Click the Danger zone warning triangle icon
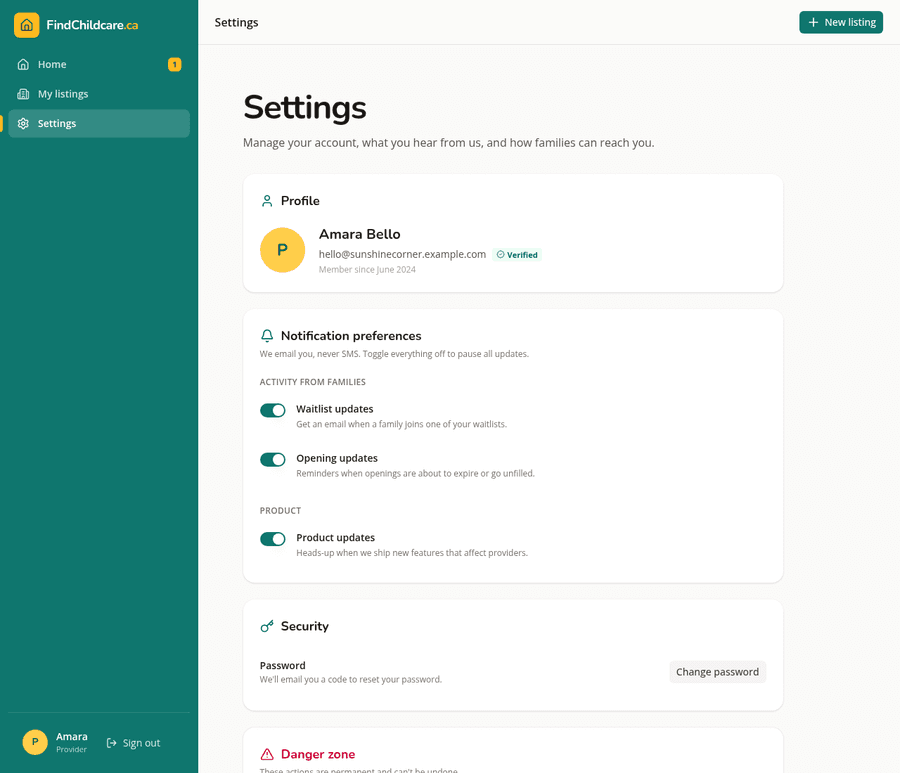Screen dimensions: 900x773 coord(267,754)
